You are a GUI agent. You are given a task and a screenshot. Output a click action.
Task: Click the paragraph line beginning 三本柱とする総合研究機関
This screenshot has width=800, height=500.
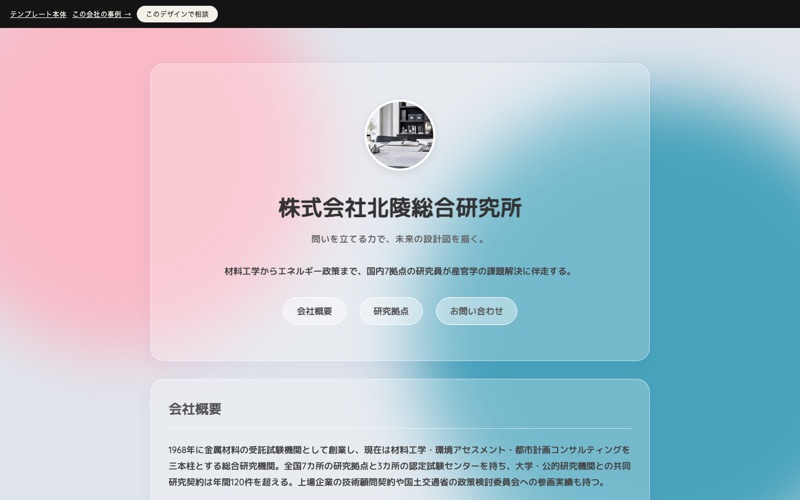[399, 466]
